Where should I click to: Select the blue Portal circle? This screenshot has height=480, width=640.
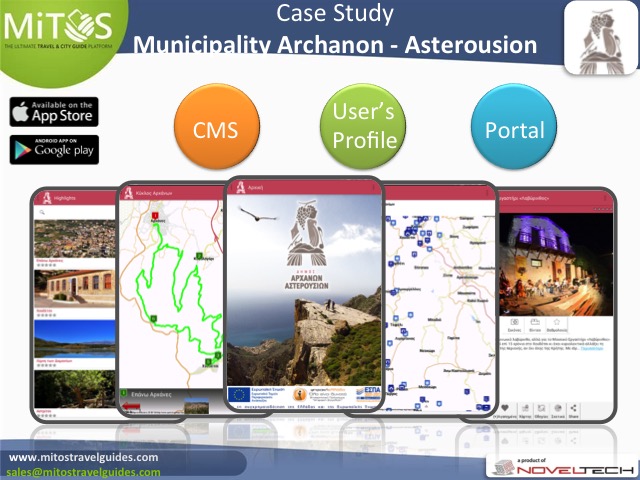click(x=514, y=127)
